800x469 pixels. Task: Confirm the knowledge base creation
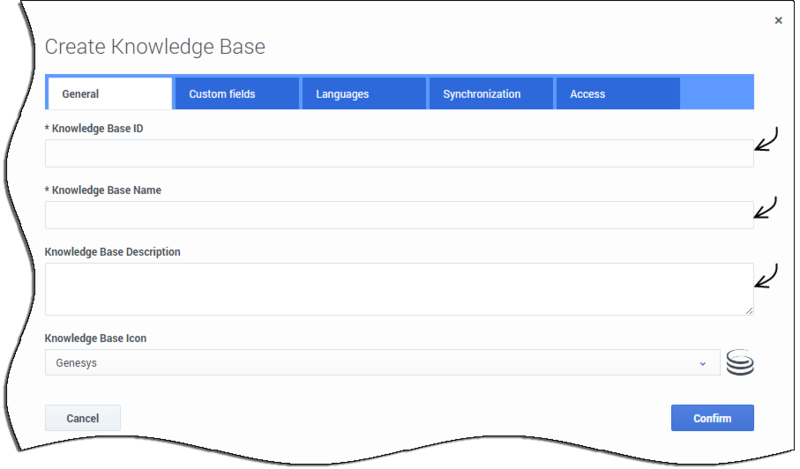[712, 418]
